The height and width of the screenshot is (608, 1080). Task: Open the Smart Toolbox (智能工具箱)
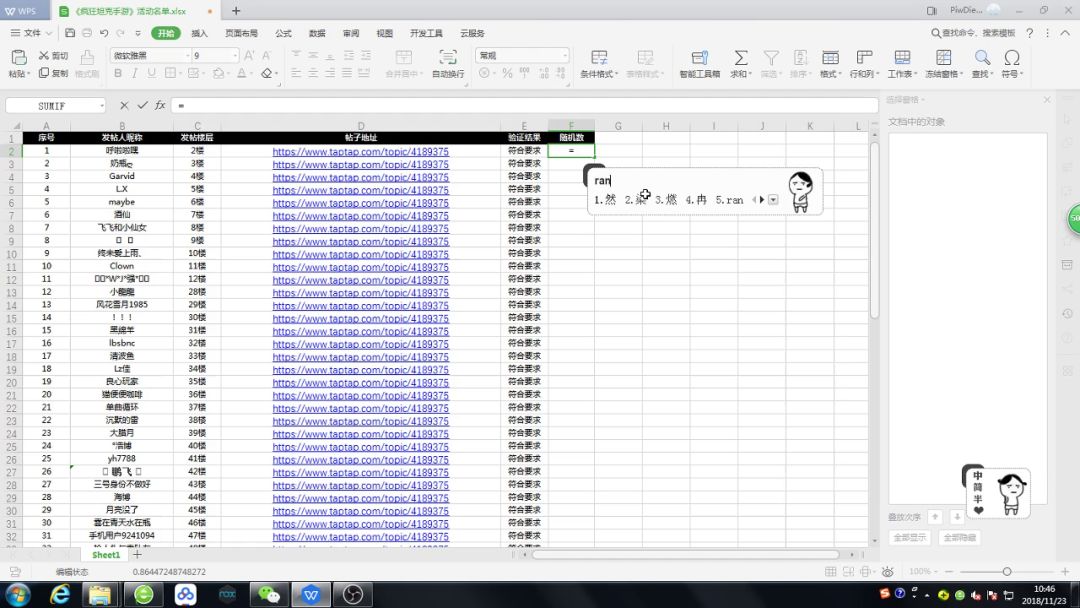point(699,58)
